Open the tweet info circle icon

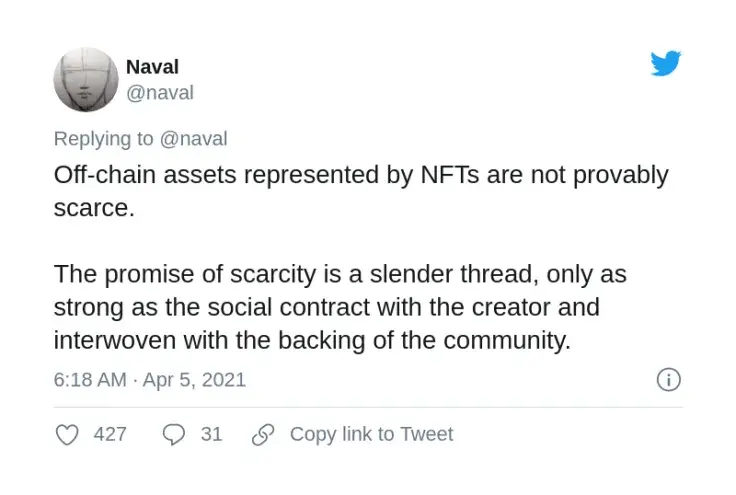click(668, 380)
